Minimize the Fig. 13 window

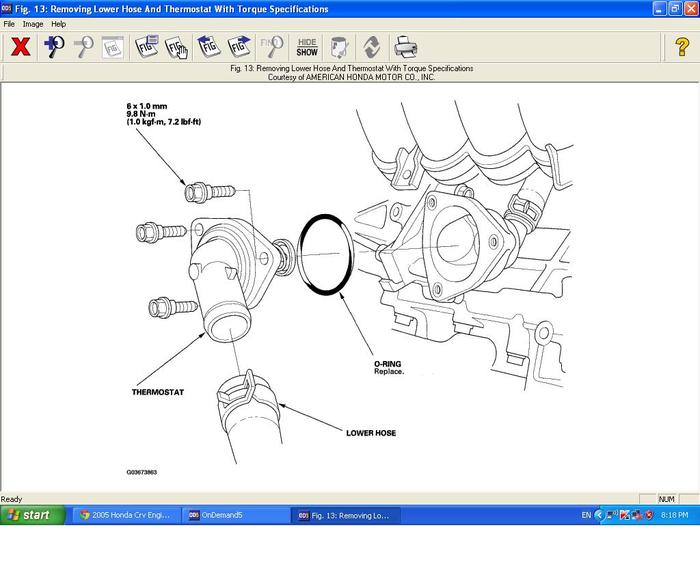coord(659,8)
